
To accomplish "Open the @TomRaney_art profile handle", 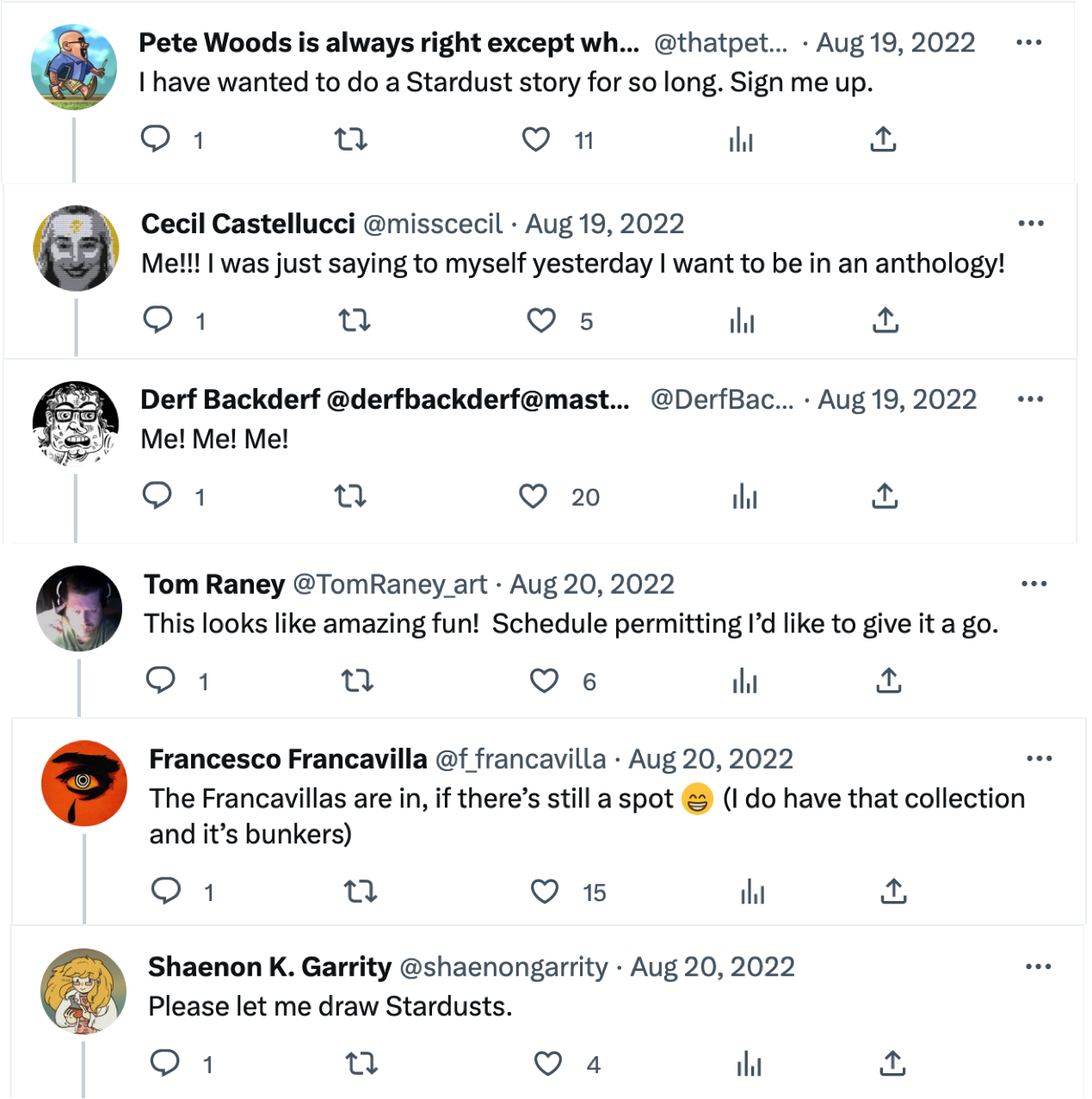I will point(390,584).
